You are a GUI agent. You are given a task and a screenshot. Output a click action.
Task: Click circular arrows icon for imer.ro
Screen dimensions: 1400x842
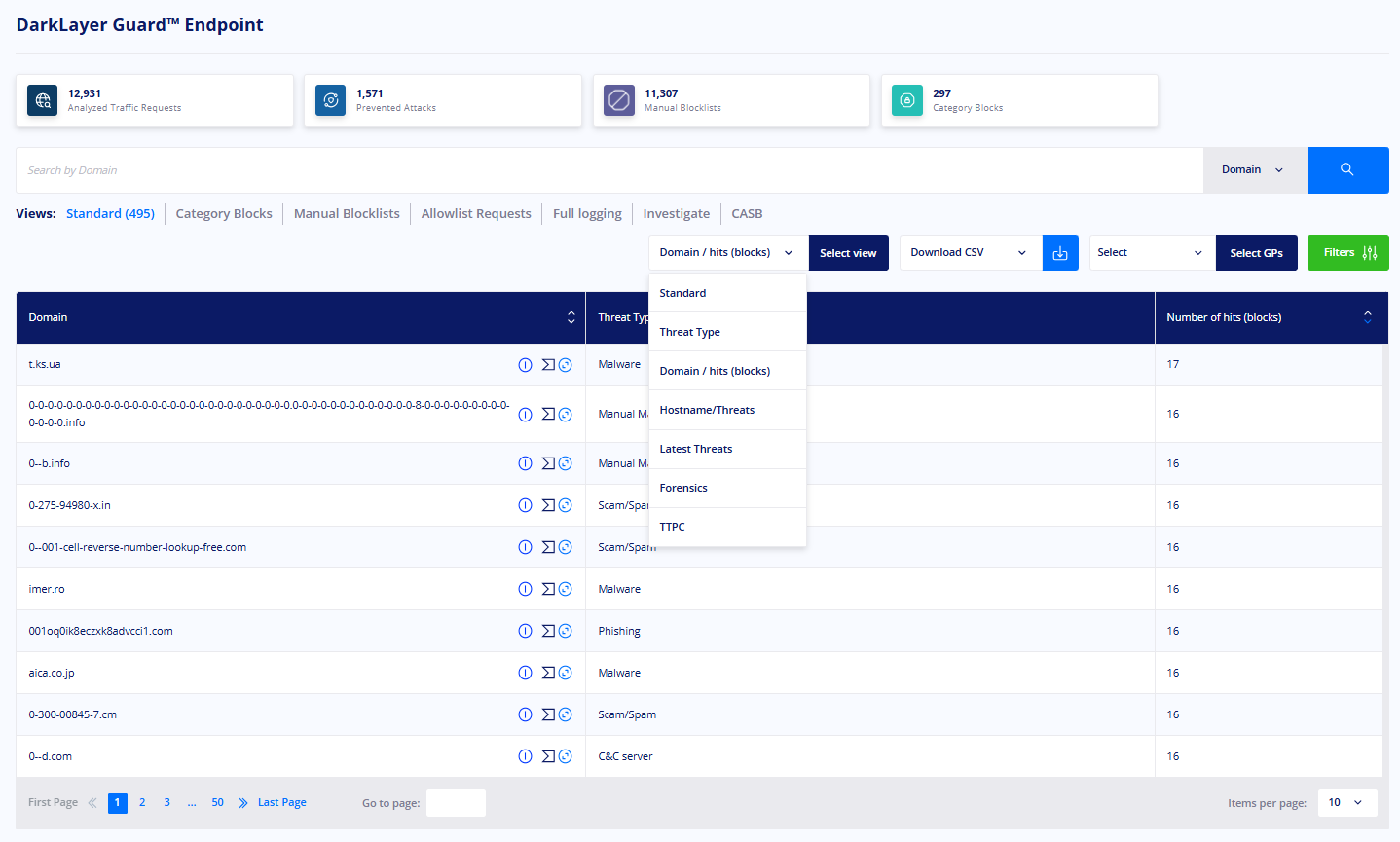[x=565, y=589]
